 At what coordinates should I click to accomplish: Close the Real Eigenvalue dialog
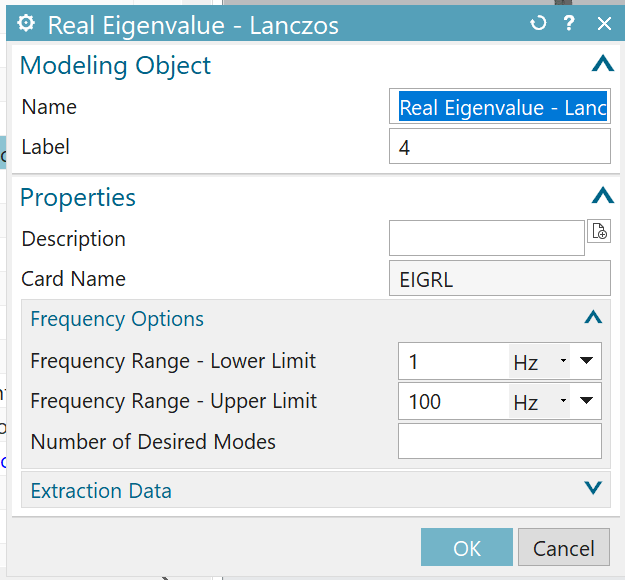[603, 23]
